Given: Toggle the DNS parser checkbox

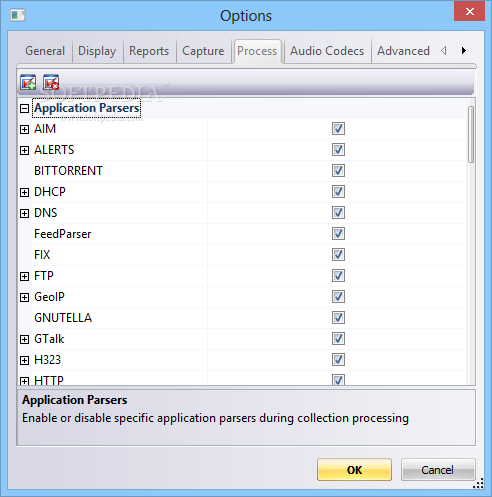Looking at the screenshot, I should [x=338, y=213].
